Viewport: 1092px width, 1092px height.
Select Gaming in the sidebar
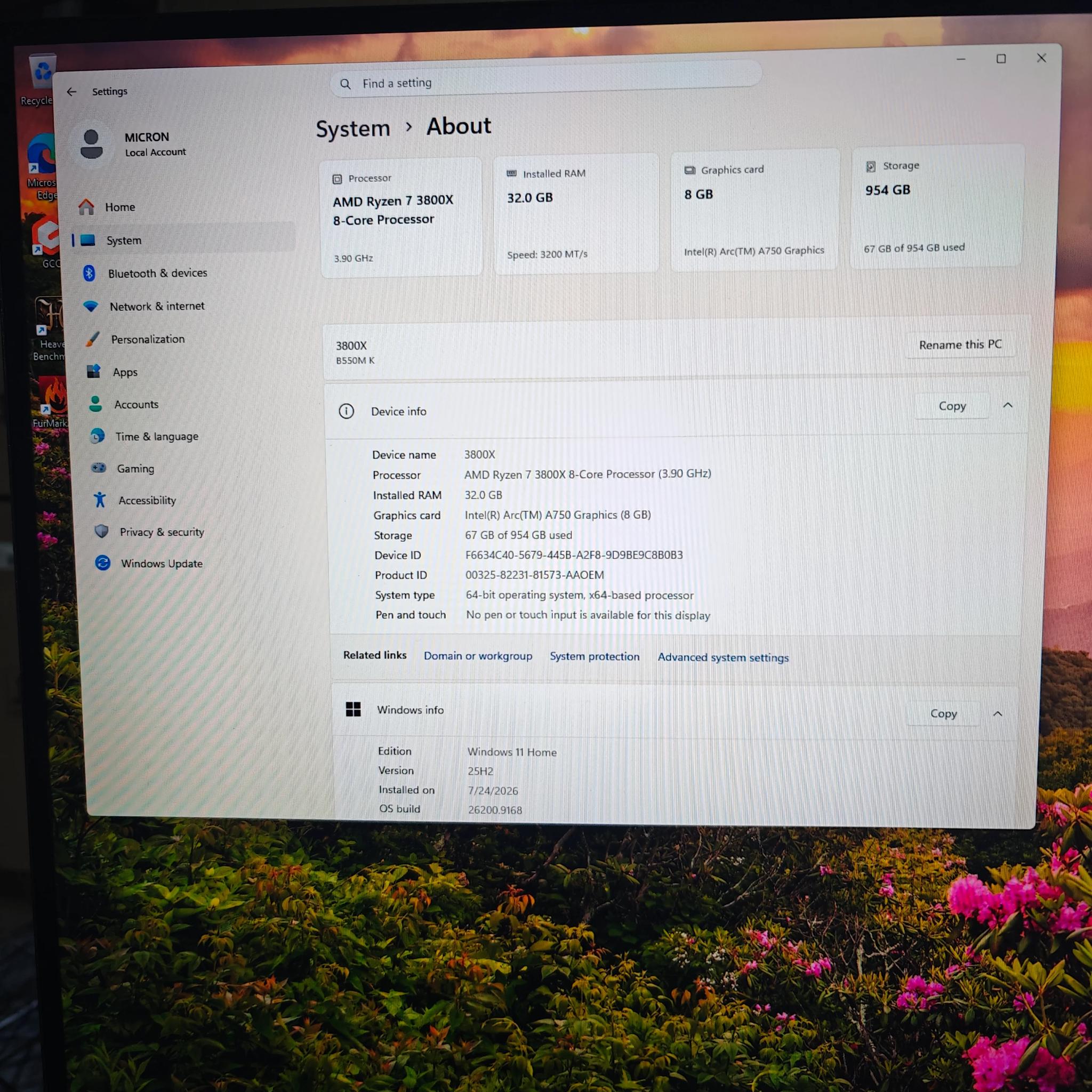(x=192, y=468)
